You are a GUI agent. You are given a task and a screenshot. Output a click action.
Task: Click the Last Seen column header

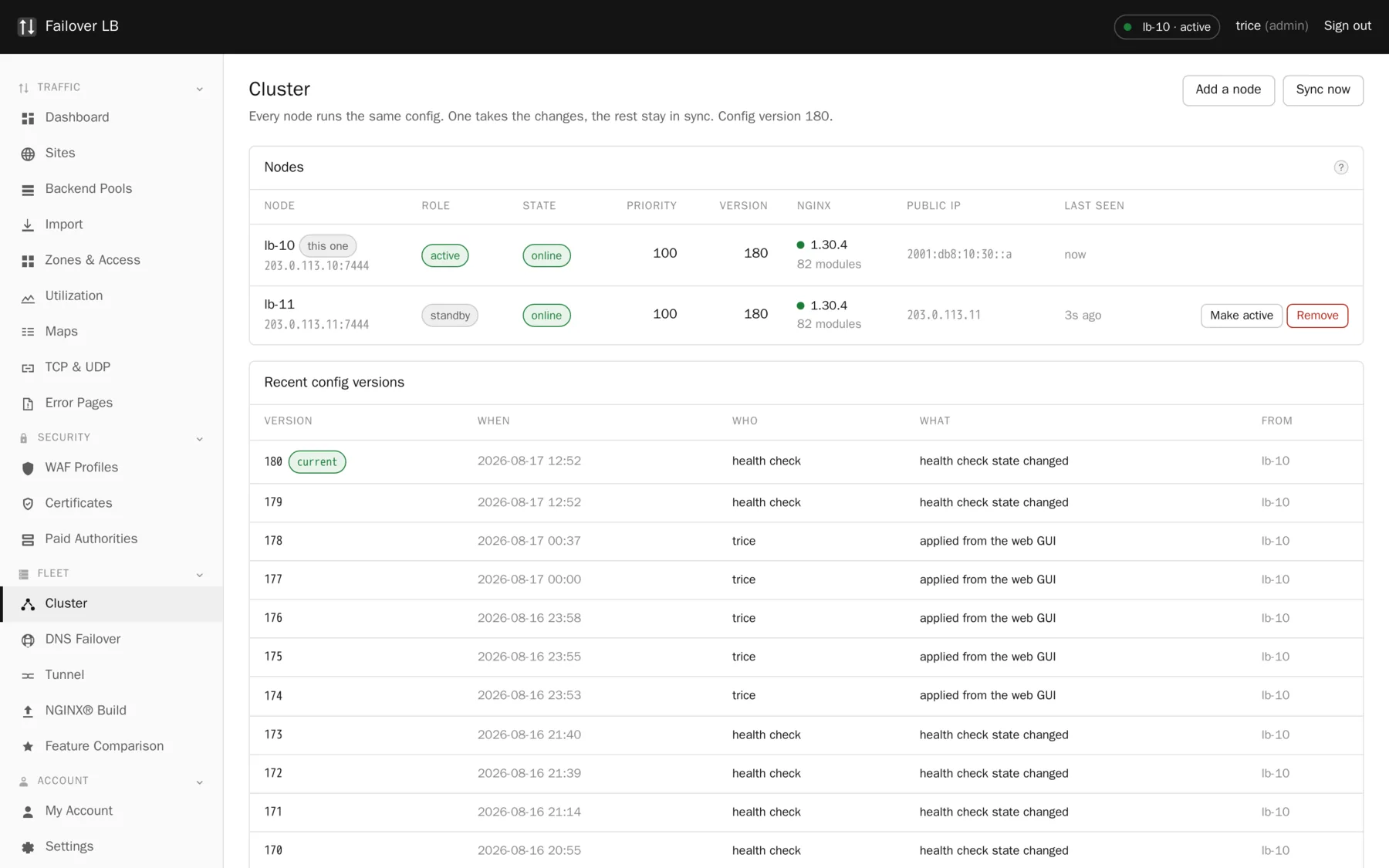(1093, 206)
